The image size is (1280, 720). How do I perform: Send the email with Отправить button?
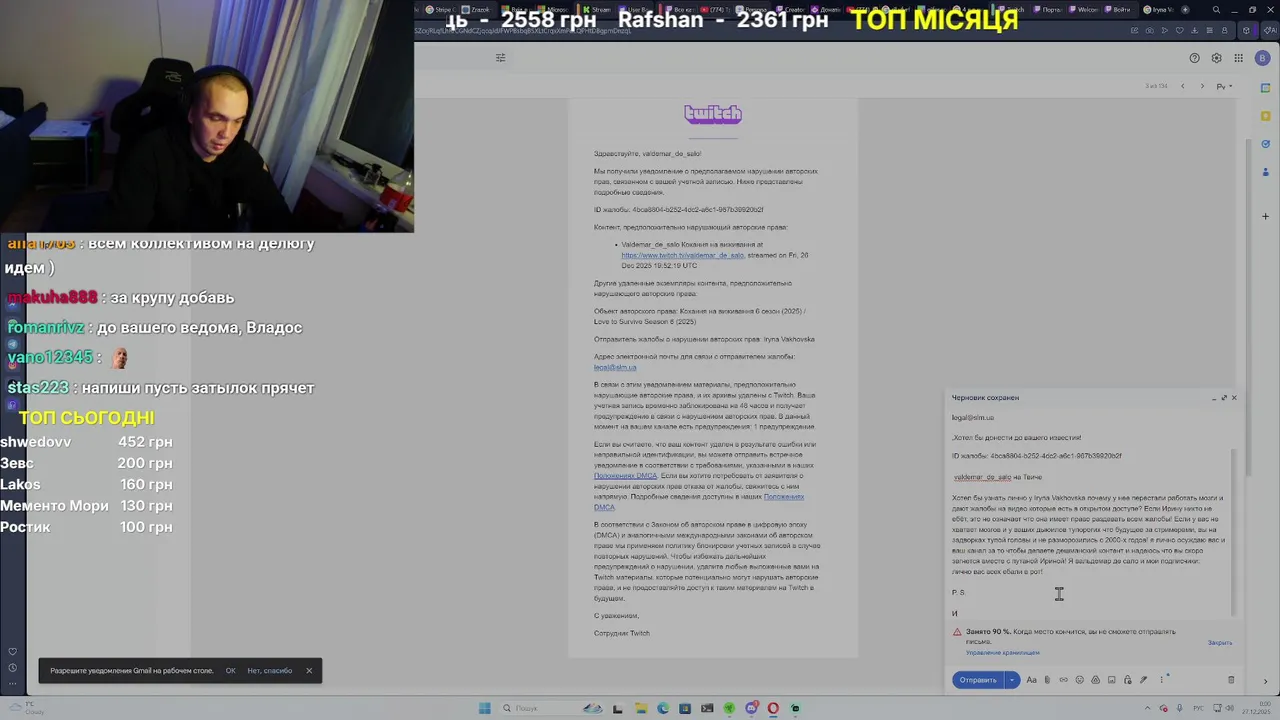pyautogui.click(x=978, y=680)
